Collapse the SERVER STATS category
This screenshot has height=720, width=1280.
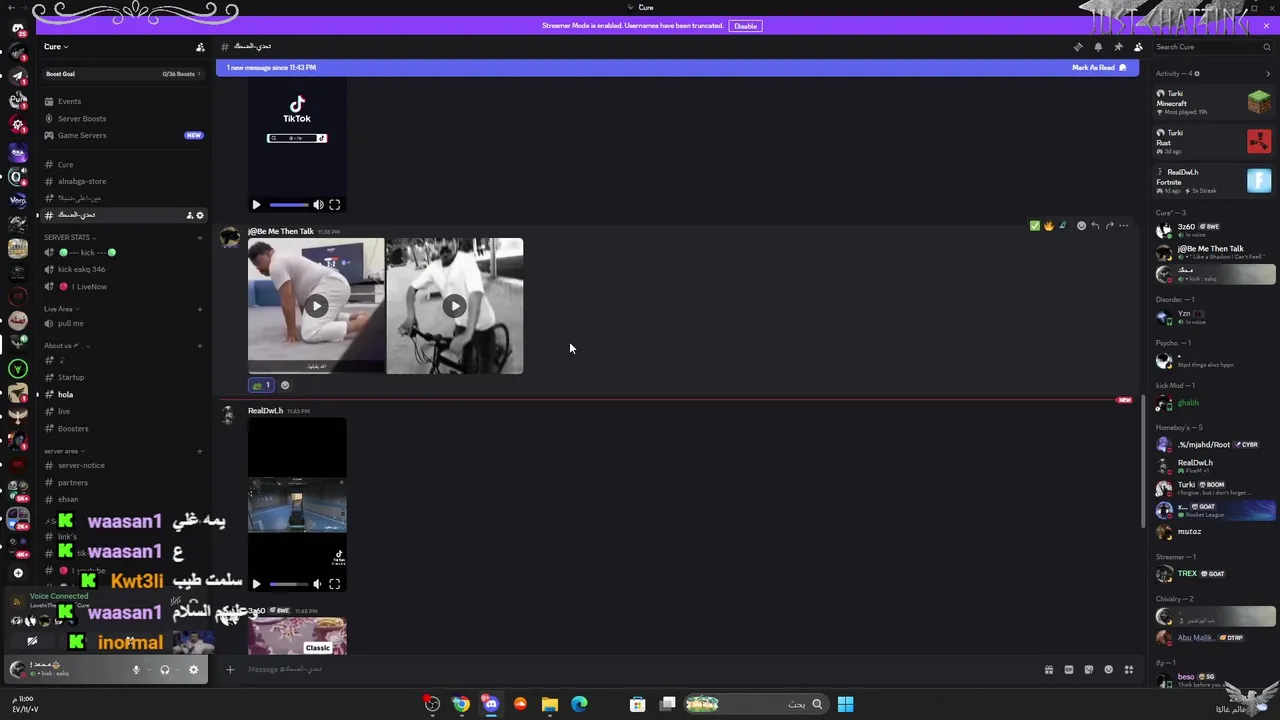pyautogui.click(x=68, y=237)
